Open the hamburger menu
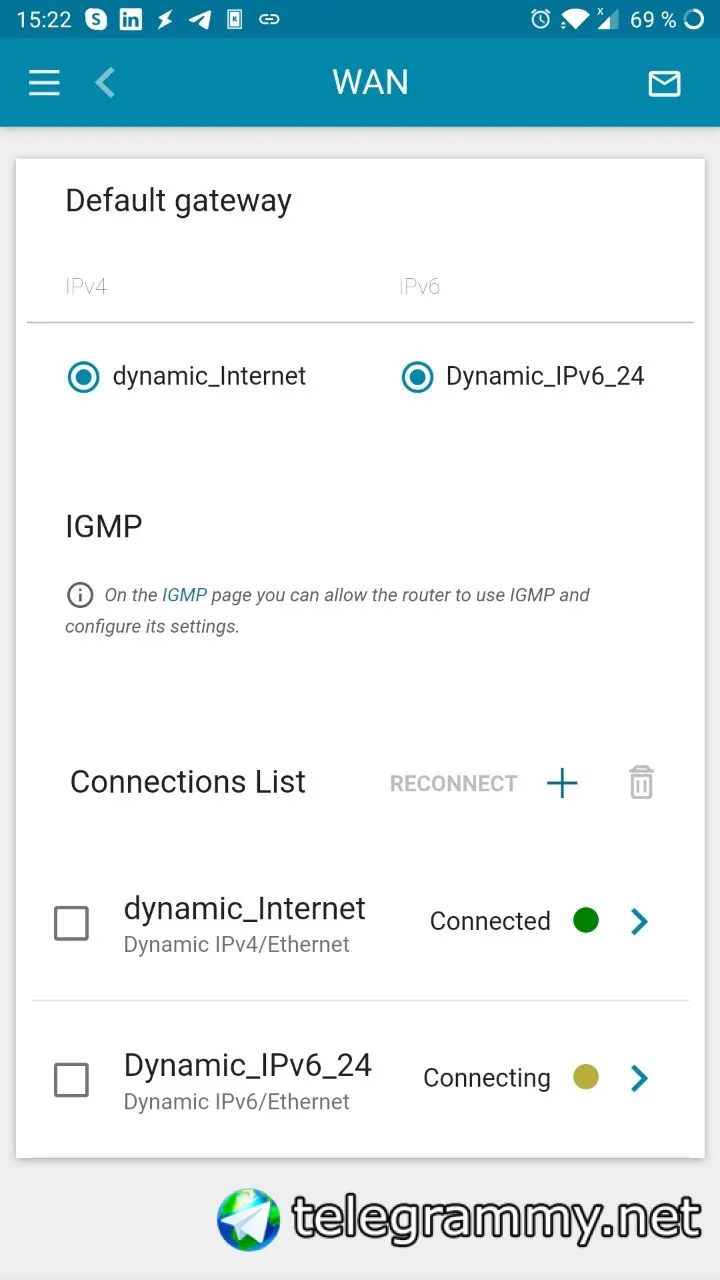Image resolution: width=720 pixels, height=1280 pixels. [x=44, y=82]
